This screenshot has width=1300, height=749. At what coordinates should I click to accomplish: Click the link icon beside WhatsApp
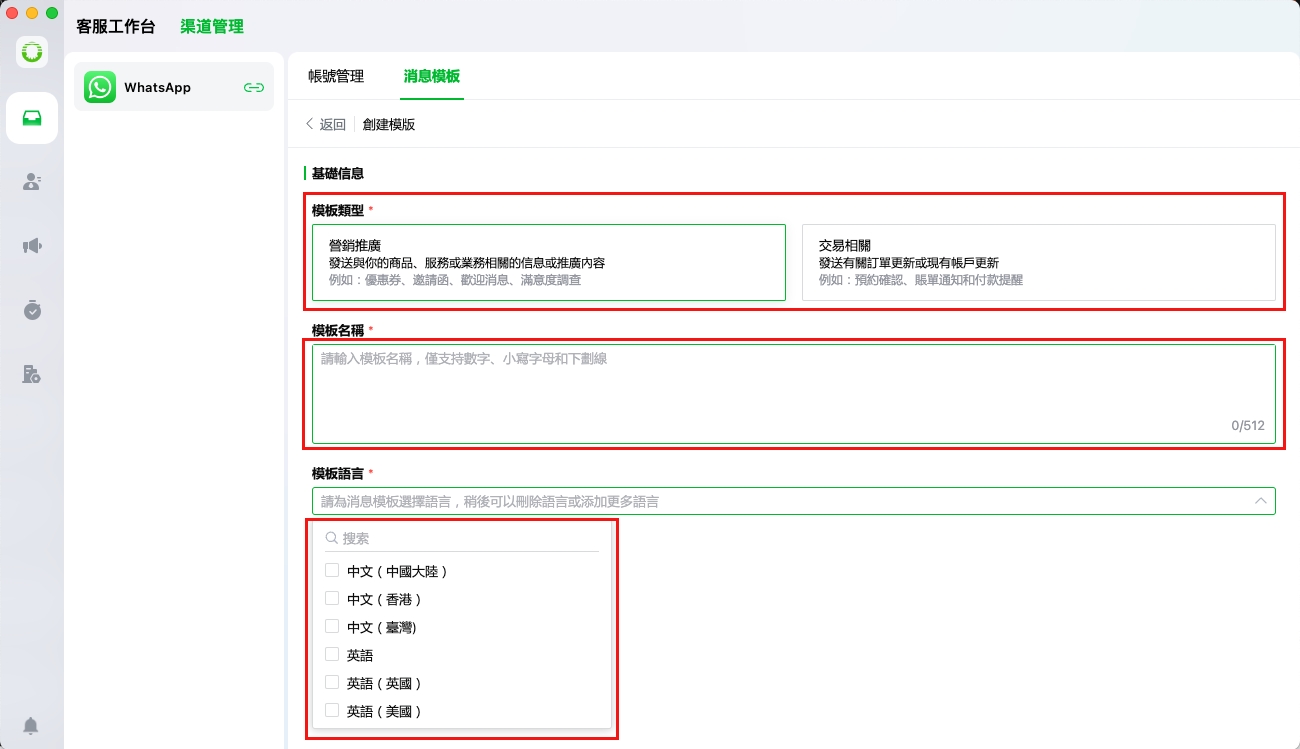pyautogui.click(x=254, y=88)
